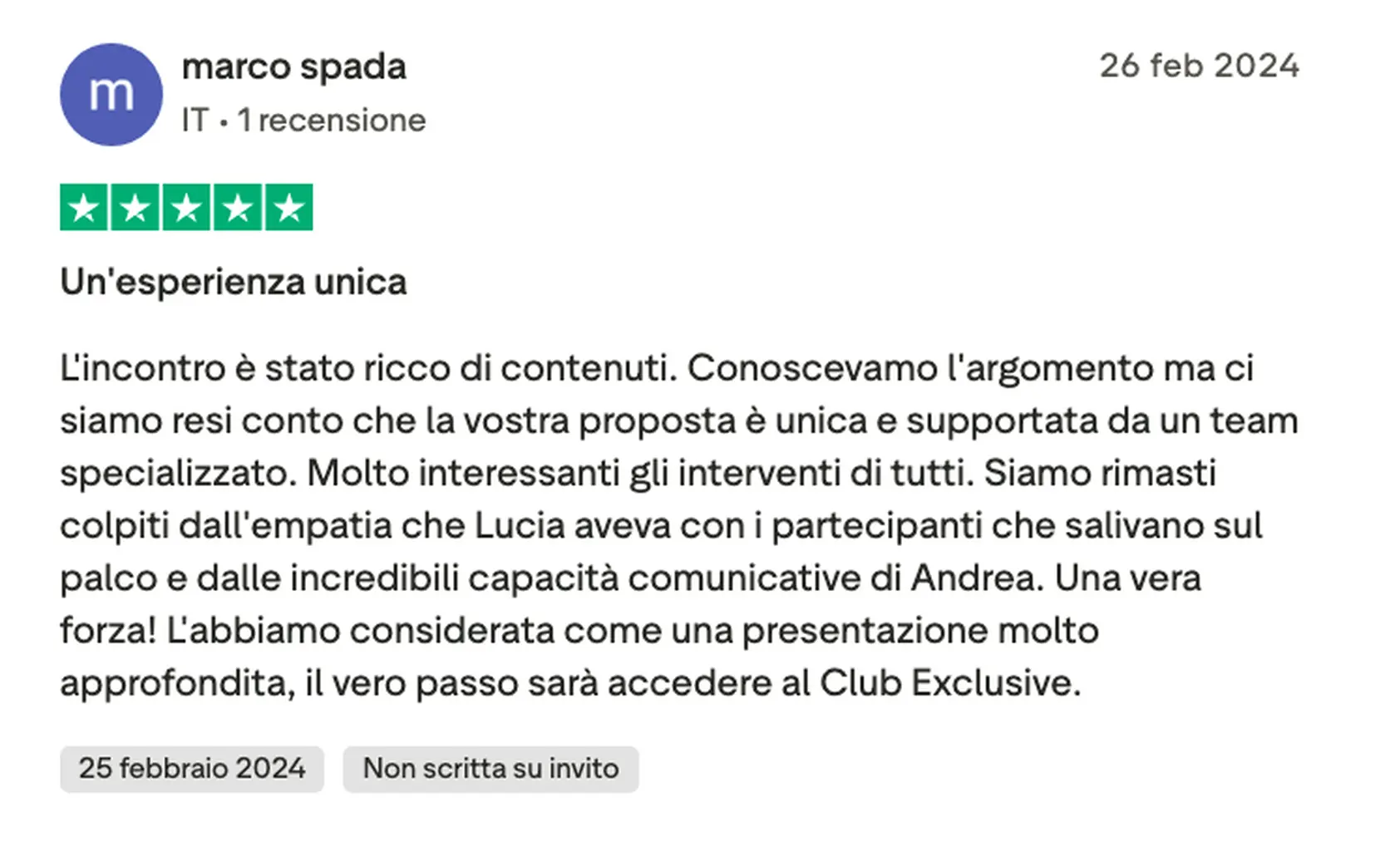Click the purple "m" avatar icon
Screen dimensions: 1400x851
(x=111, y=95)
